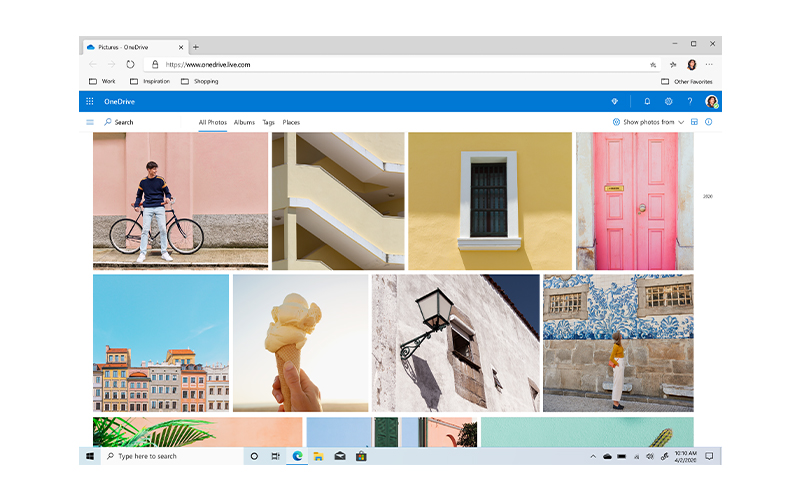Open the Other Favorites folder

(686, 81)
